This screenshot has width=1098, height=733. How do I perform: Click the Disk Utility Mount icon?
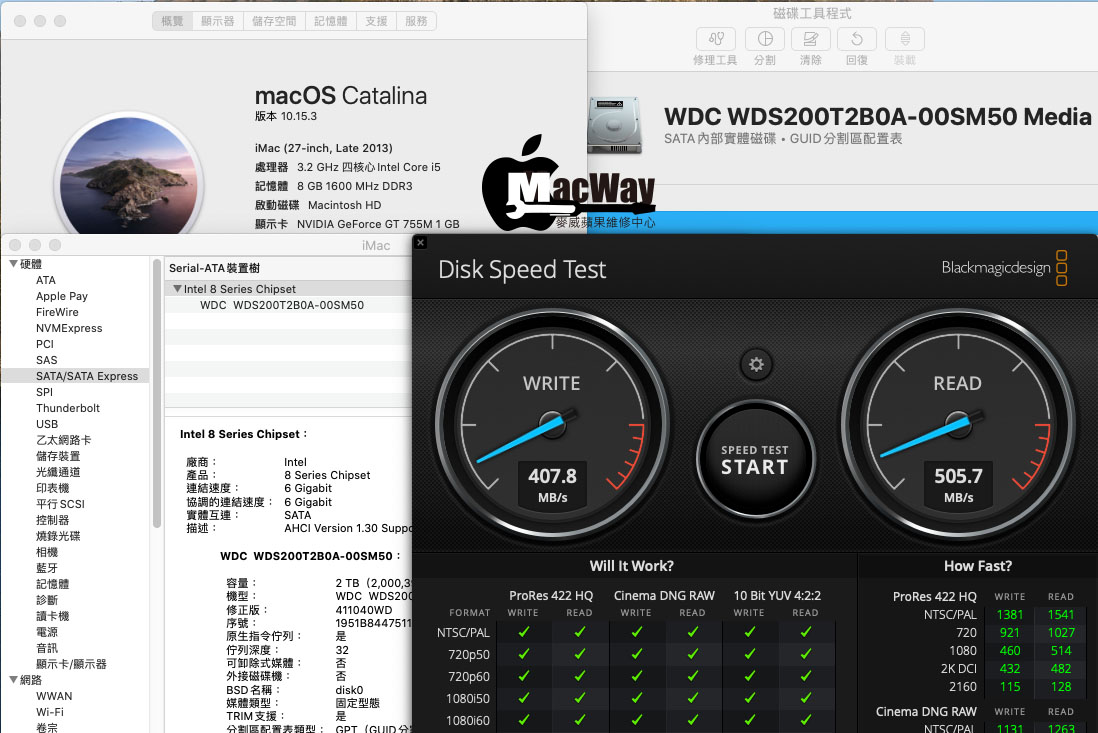[x=905, y=39]
